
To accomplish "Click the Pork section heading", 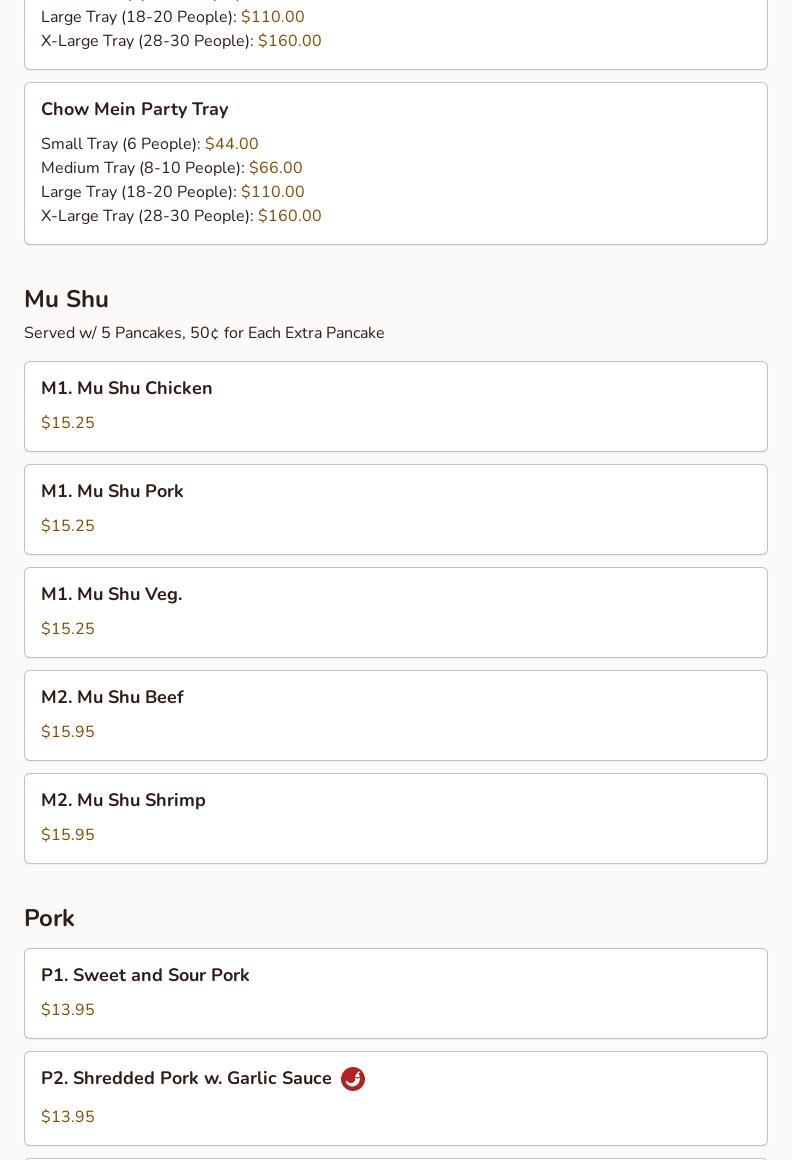I will (x=50, y=918).
